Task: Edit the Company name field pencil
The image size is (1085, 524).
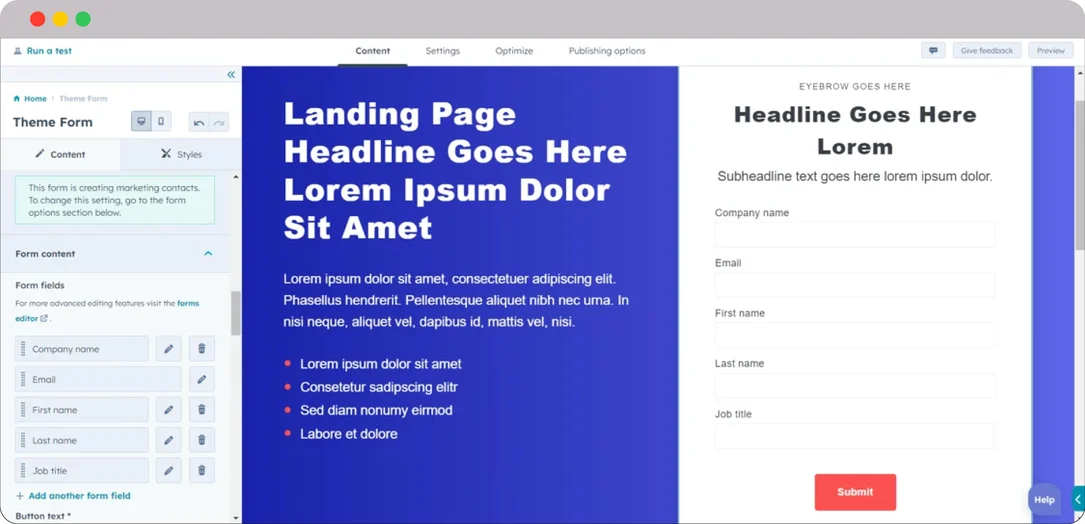Action: pos(168,349)
